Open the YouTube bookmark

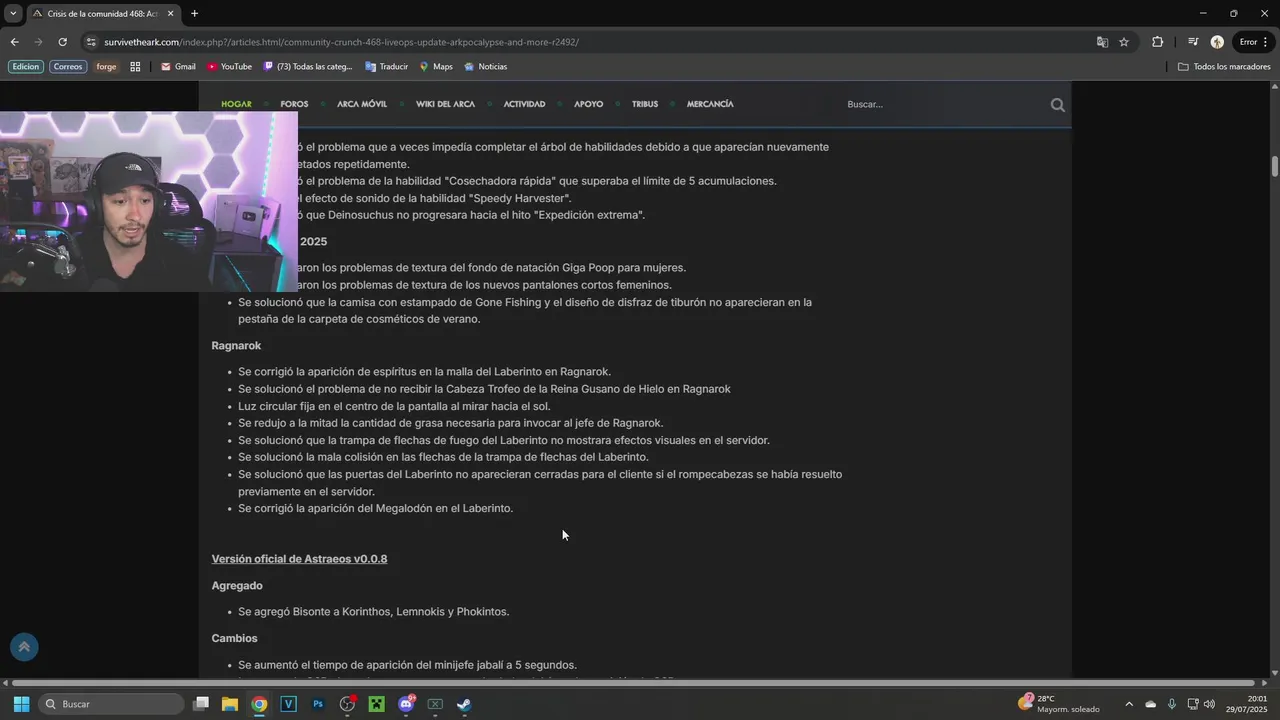point(229,67)
